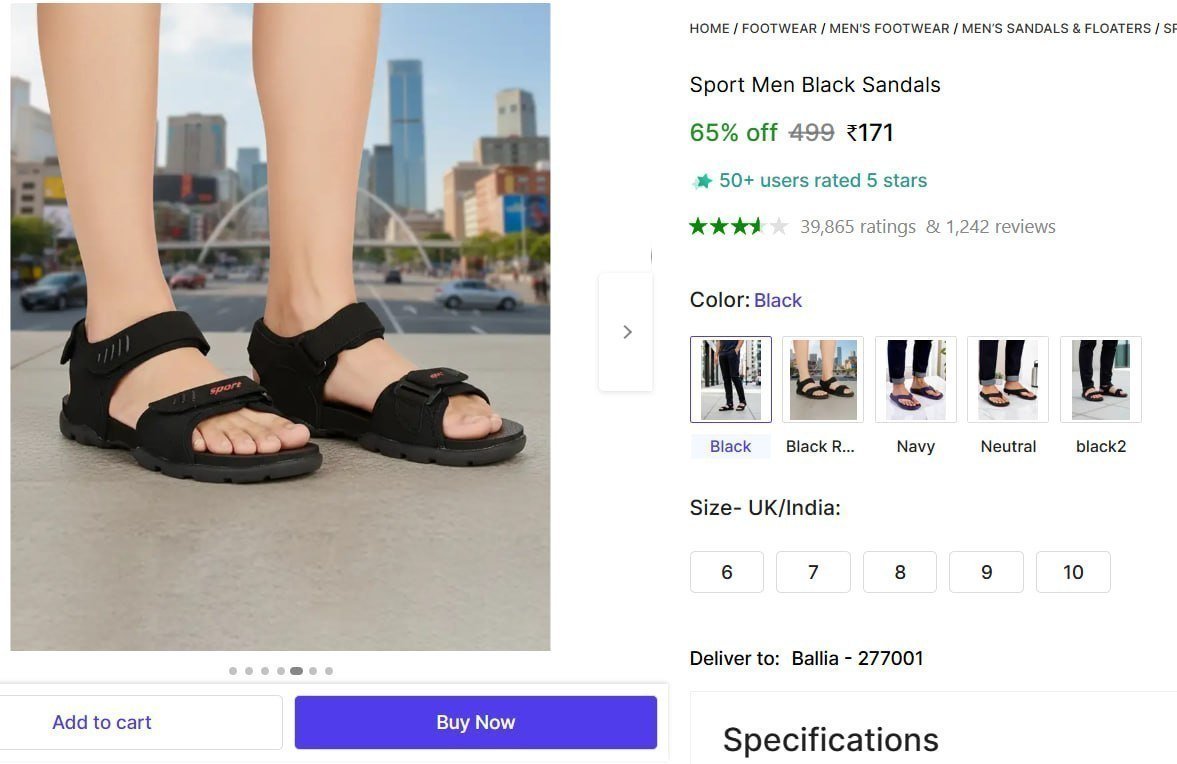The width and height of the screenshot is (1177, 764).
Task: Expand the Specifications section
Action: pyautogui.click(x=830, y=740)
